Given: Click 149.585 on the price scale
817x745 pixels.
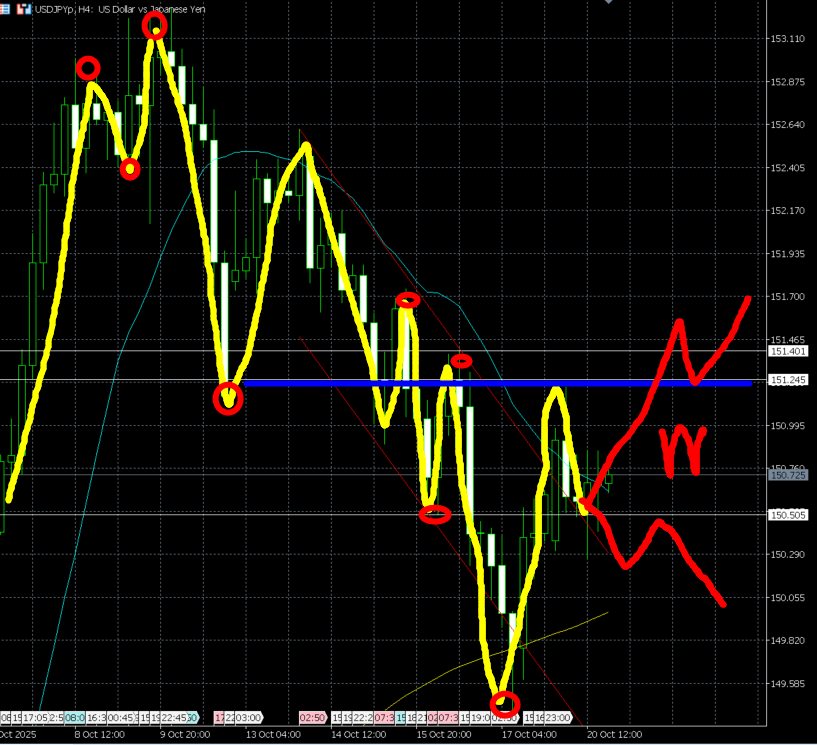Looking at the screenshot, I should point(788,684).
